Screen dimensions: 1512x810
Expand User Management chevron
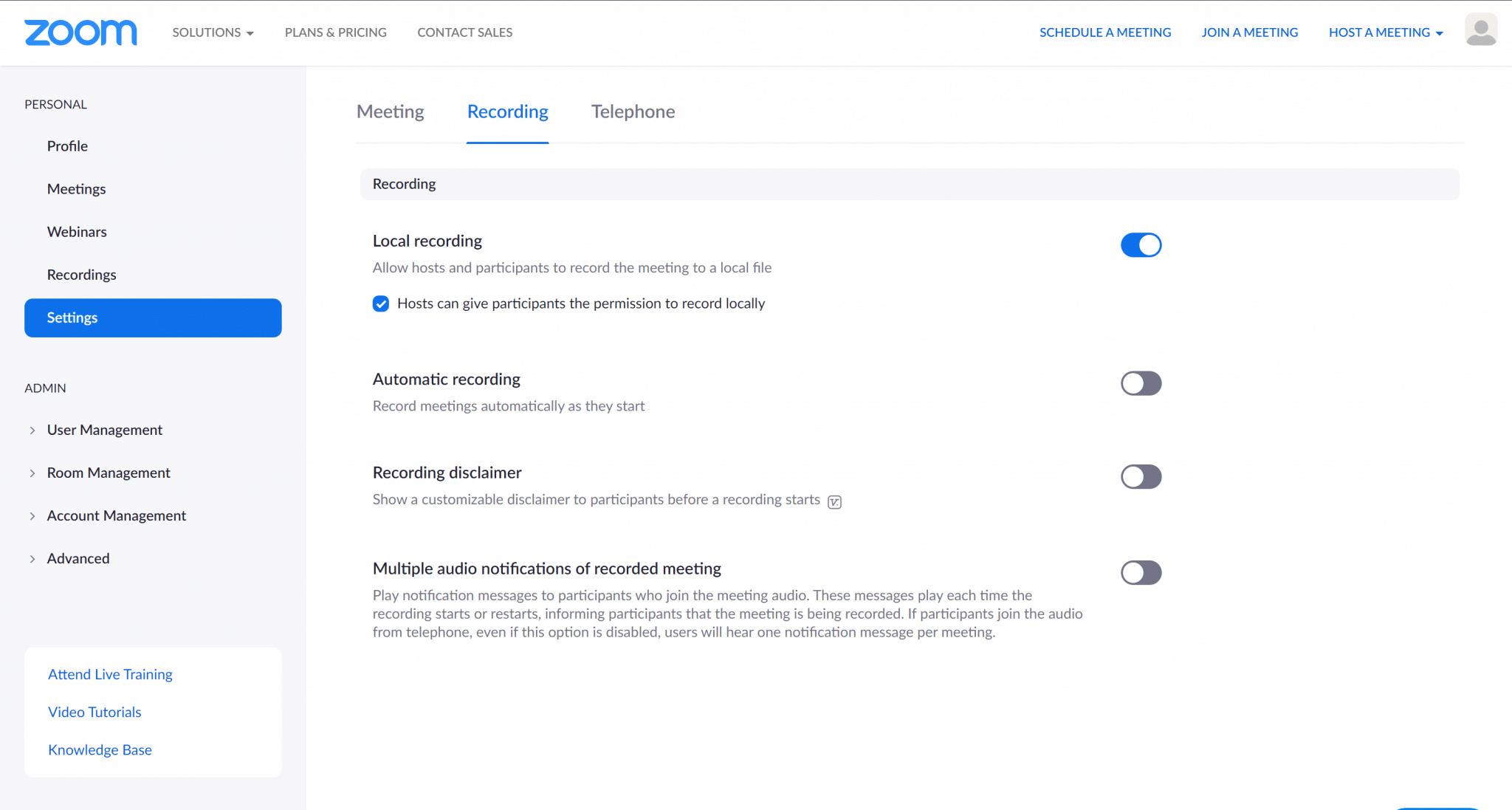(x=32, y=430)
